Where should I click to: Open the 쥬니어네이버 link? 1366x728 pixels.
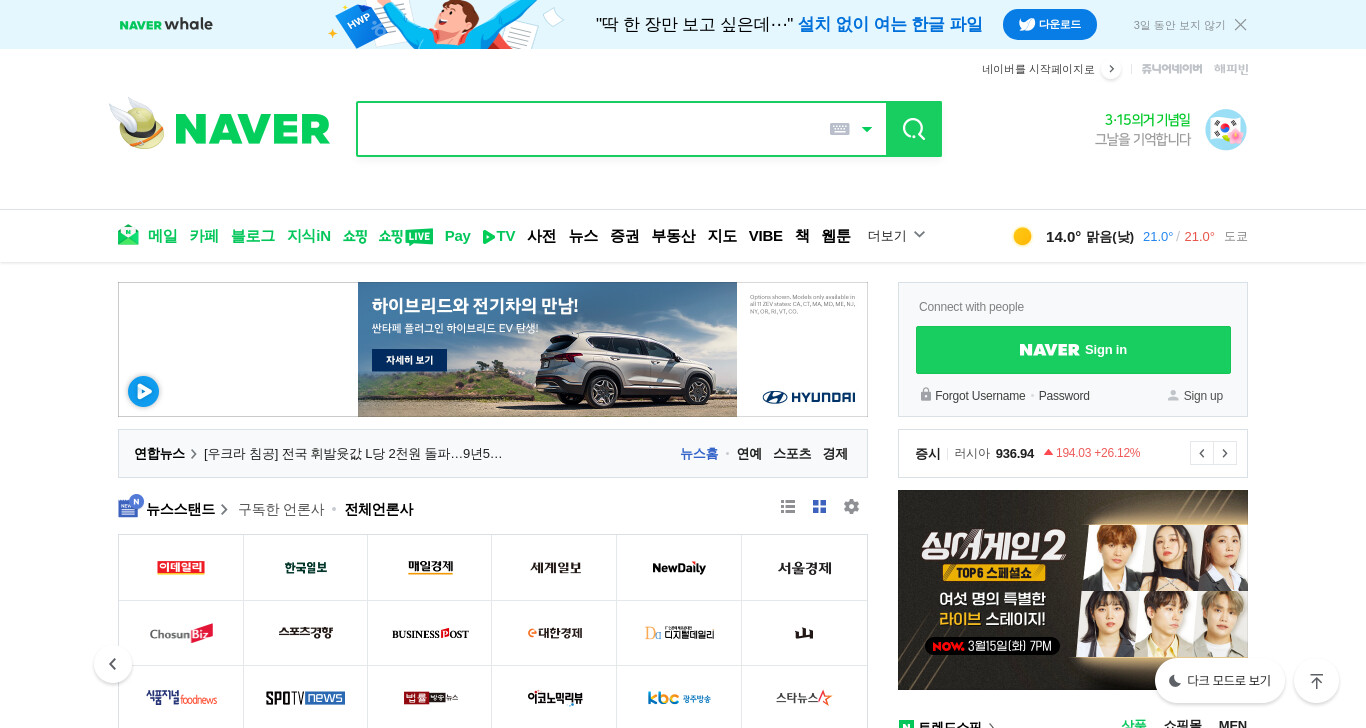pyautogui.click(x=1172, y=69)
